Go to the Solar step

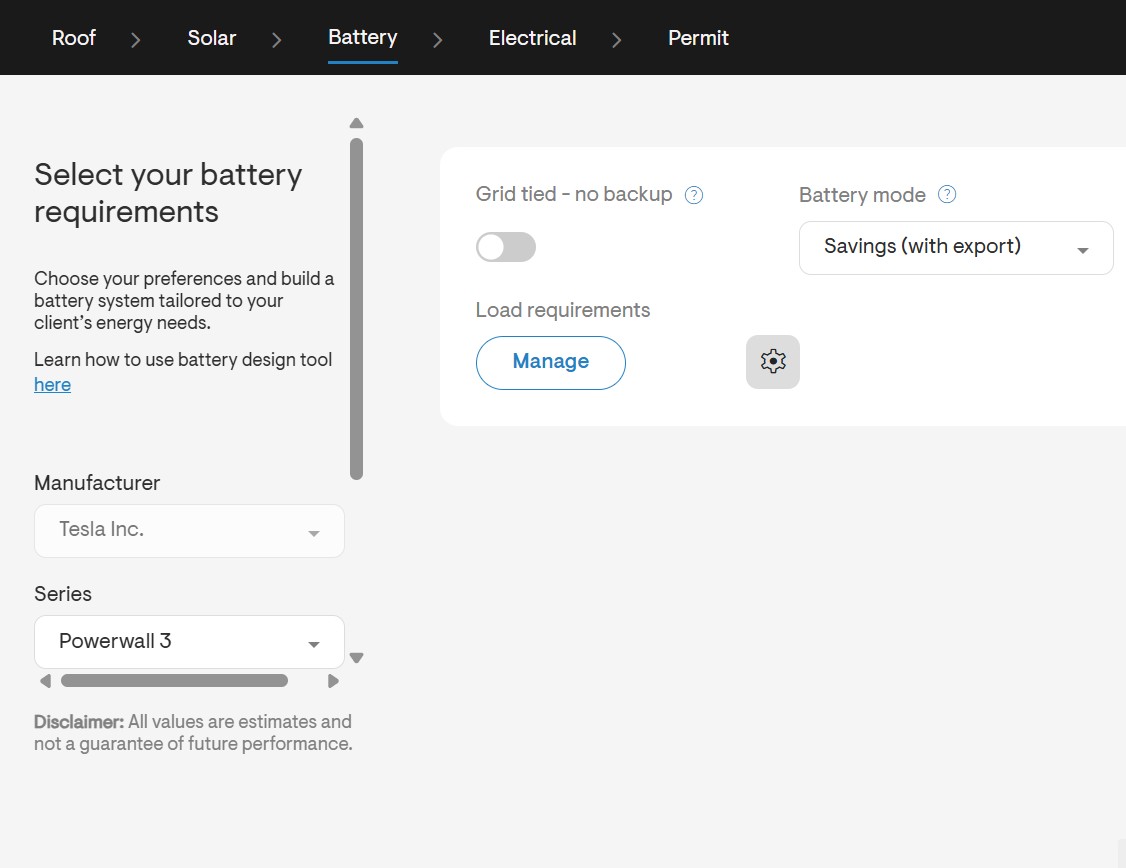tap(212, 38)
